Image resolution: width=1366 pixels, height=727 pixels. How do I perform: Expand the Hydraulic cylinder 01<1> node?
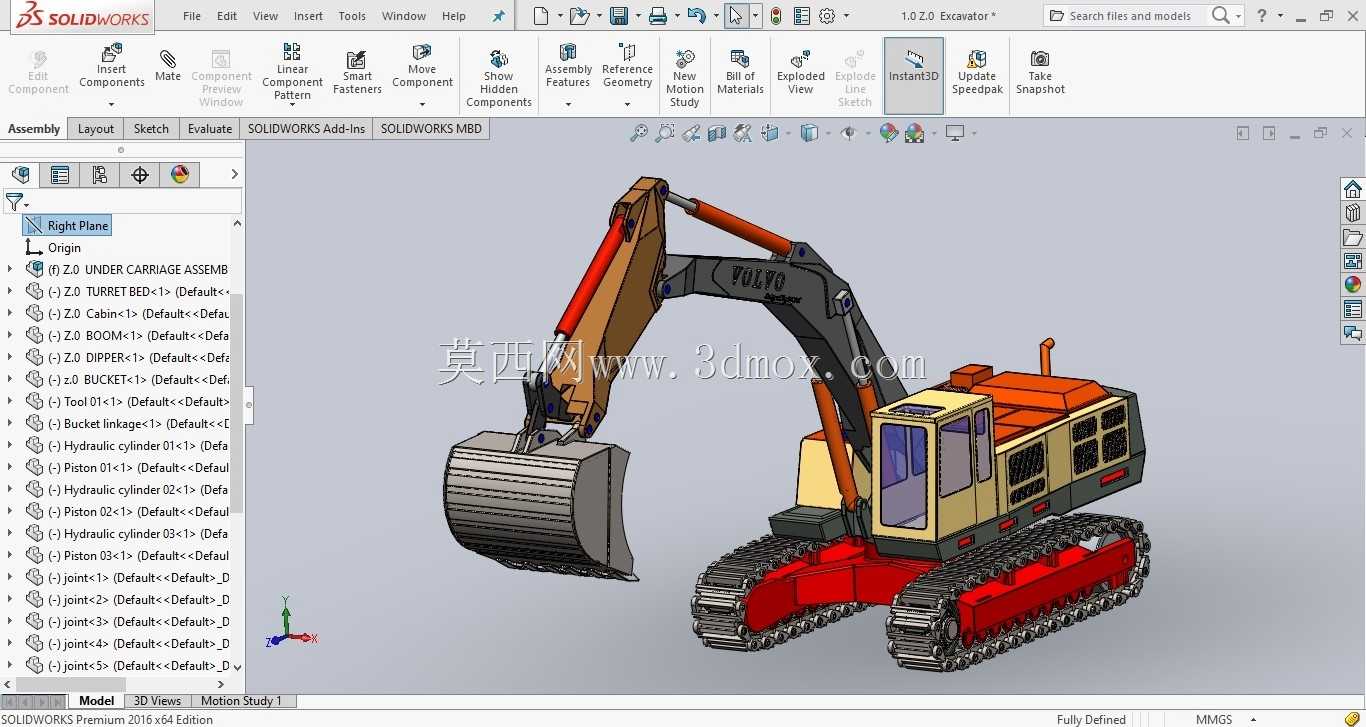[10, 445]
